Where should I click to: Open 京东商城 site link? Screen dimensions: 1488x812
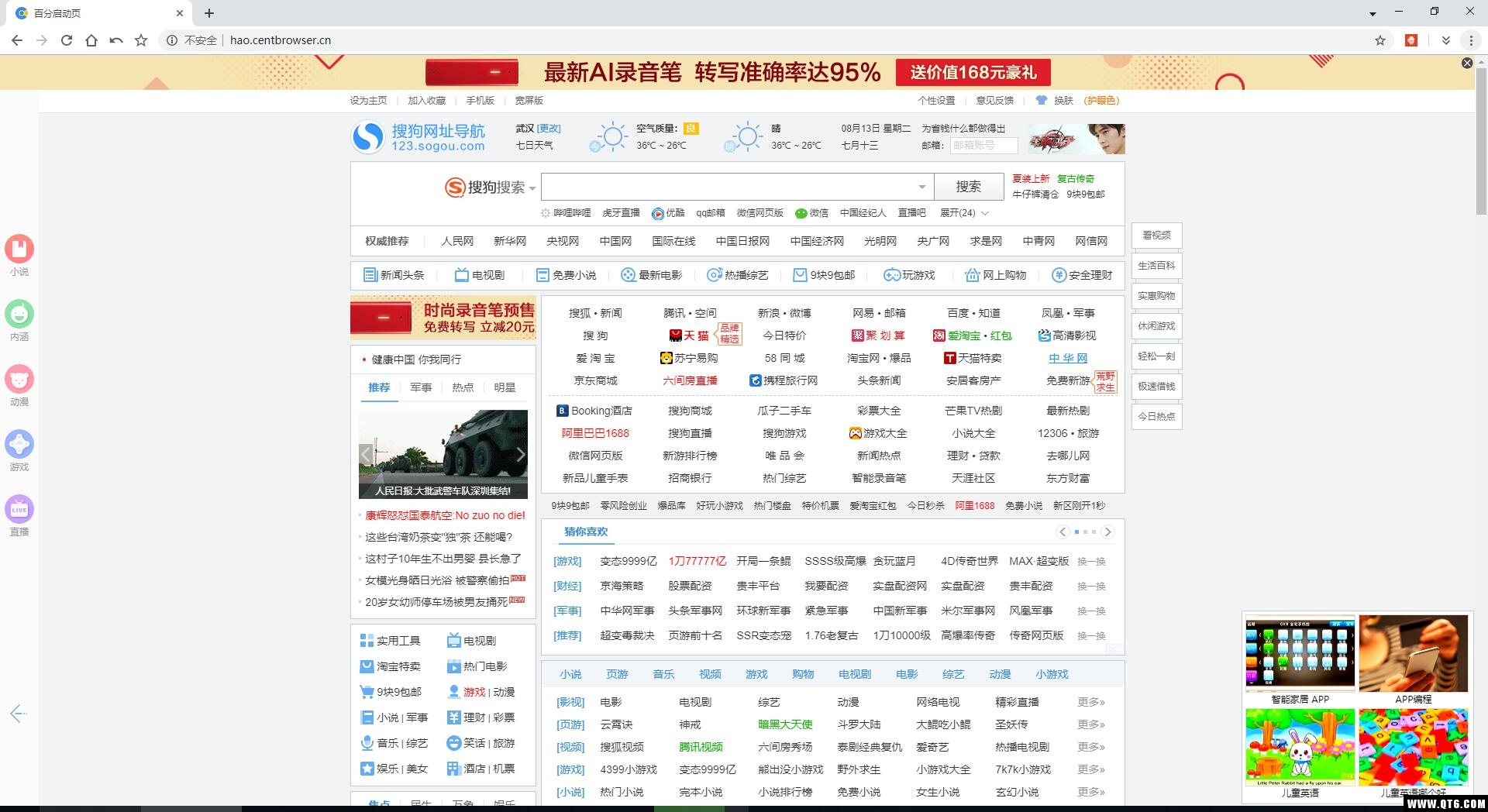[595, 380]
